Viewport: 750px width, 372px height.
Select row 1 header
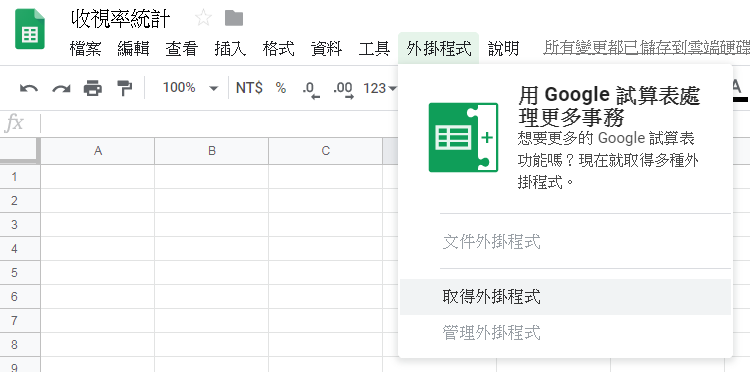(x=20, y=176)
